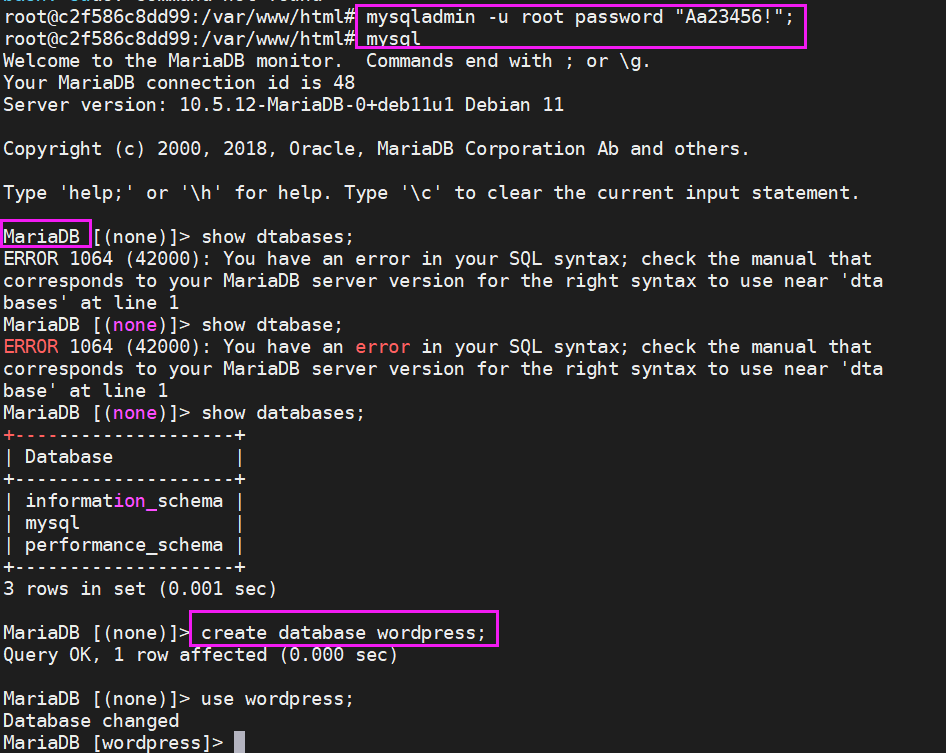
Task: Click the cursor at the MariaDB [wordpress] prompt
Action: [239, 742]
